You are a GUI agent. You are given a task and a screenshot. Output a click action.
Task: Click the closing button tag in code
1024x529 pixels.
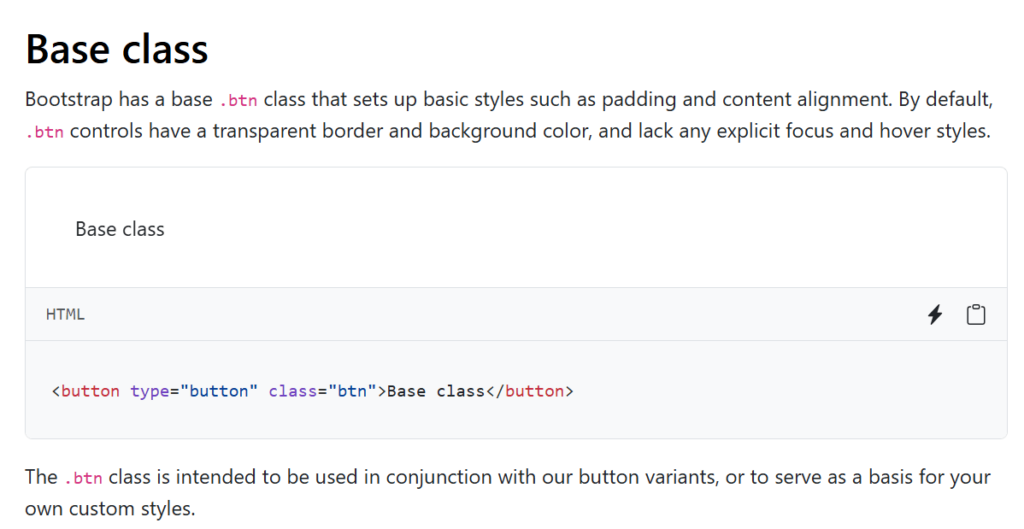click(529, 391)
